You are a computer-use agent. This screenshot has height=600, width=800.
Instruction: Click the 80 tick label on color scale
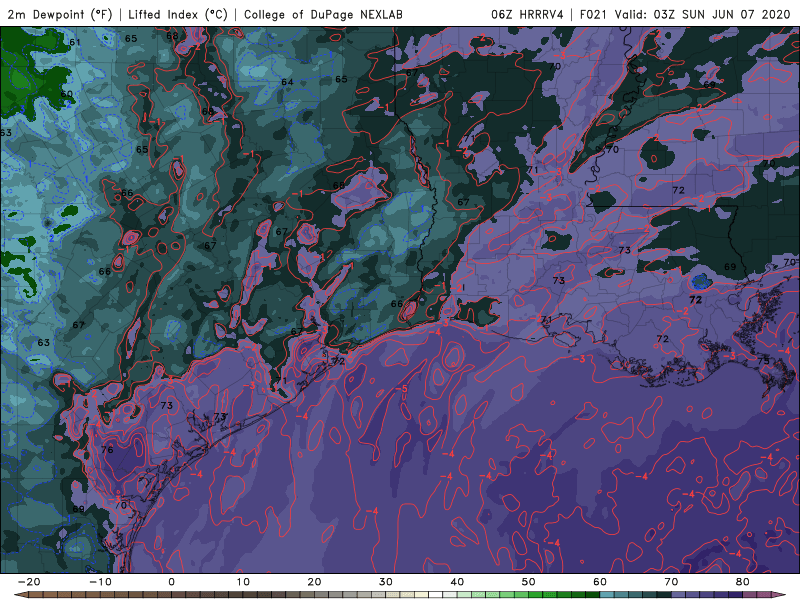point(743,582)
